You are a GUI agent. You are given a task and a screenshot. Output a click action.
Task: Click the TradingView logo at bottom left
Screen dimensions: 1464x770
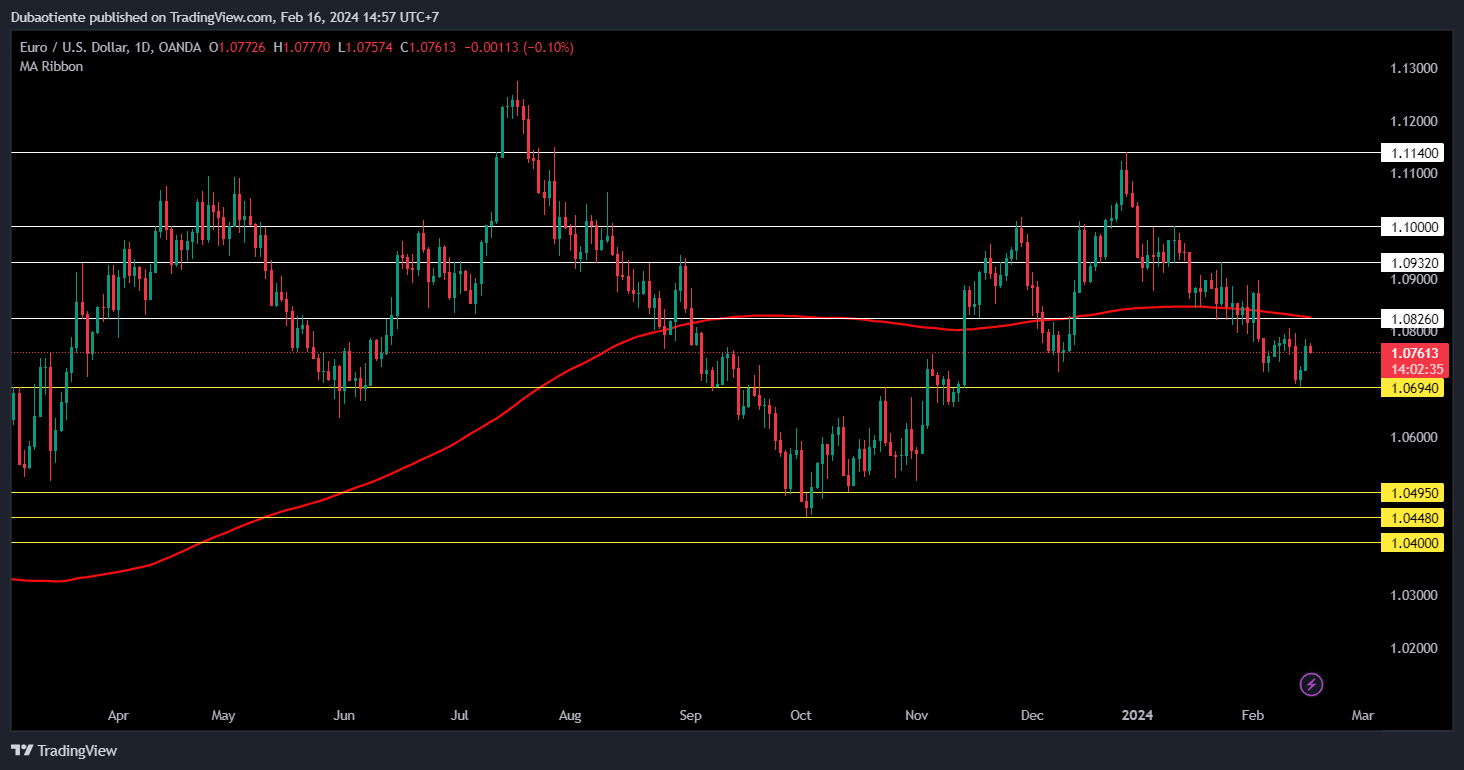(64, 750)
